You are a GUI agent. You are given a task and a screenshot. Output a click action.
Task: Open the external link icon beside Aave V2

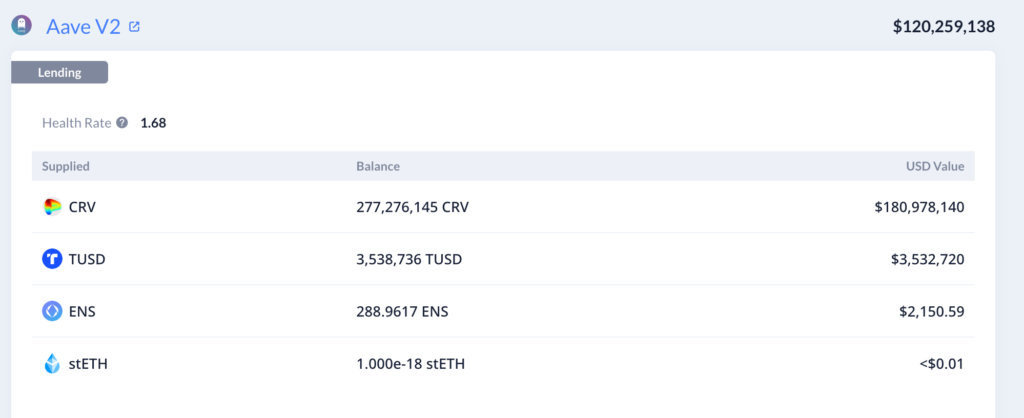135,26
